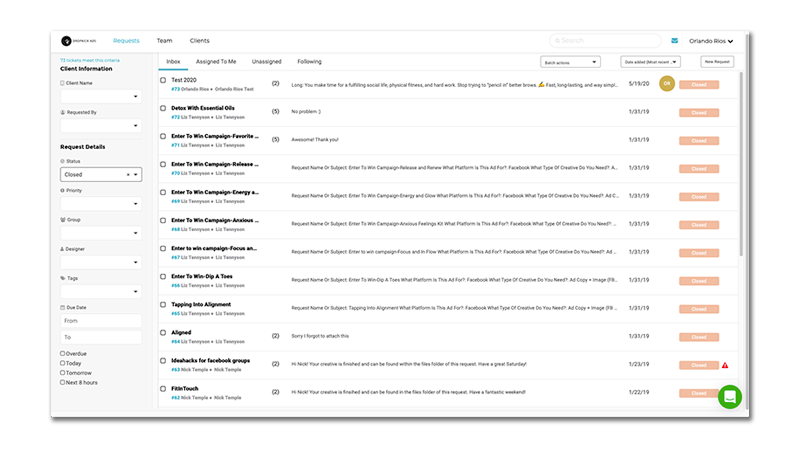Click Closed badge on Detox With Essential Oils
The image size is (800, 449).
(x=698, y=113)
